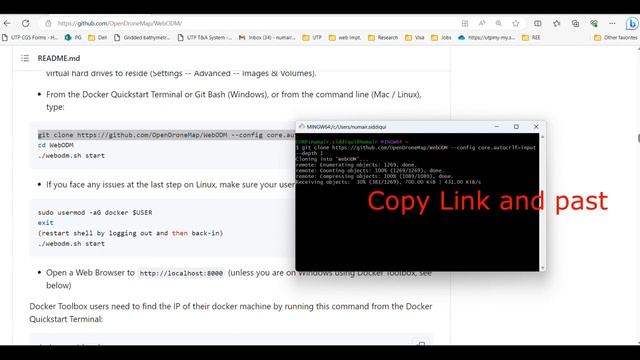640x360 pixels.
Task: Click the README.md heading
Action: point(59,58)
